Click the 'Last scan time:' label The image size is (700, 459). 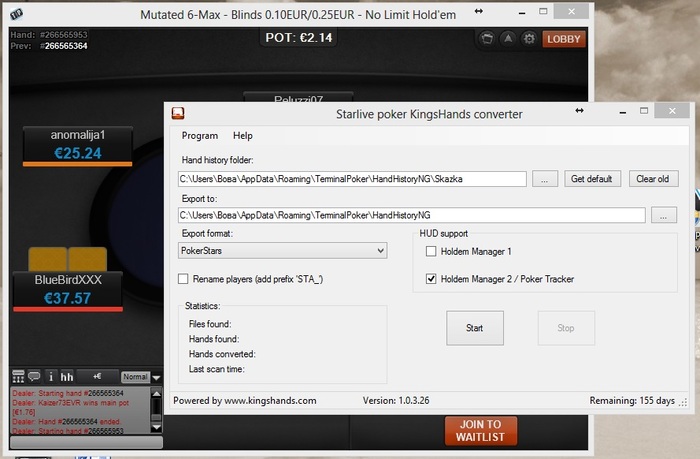217,369
